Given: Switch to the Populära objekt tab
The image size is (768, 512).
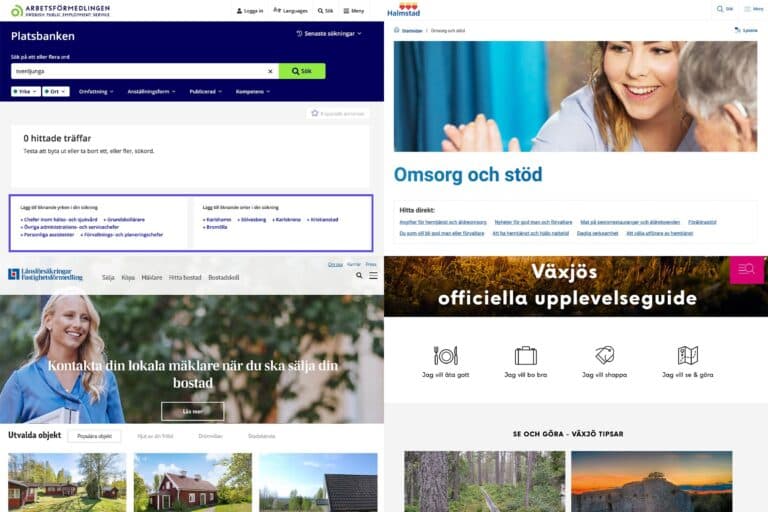Looking at the screenshot, I should tap(95, 436).
